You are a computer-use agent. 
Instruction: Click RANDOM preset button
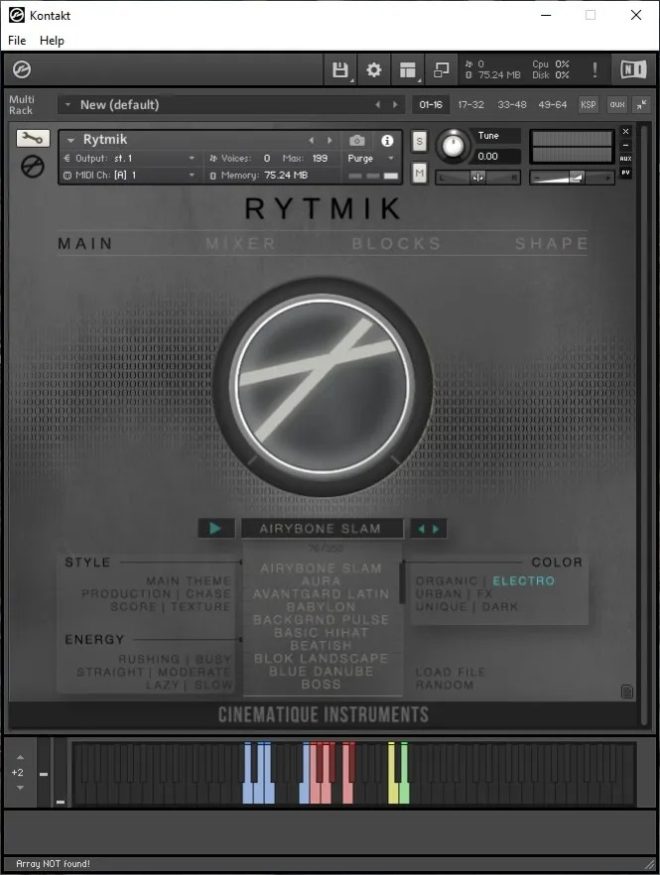(444, 685)
